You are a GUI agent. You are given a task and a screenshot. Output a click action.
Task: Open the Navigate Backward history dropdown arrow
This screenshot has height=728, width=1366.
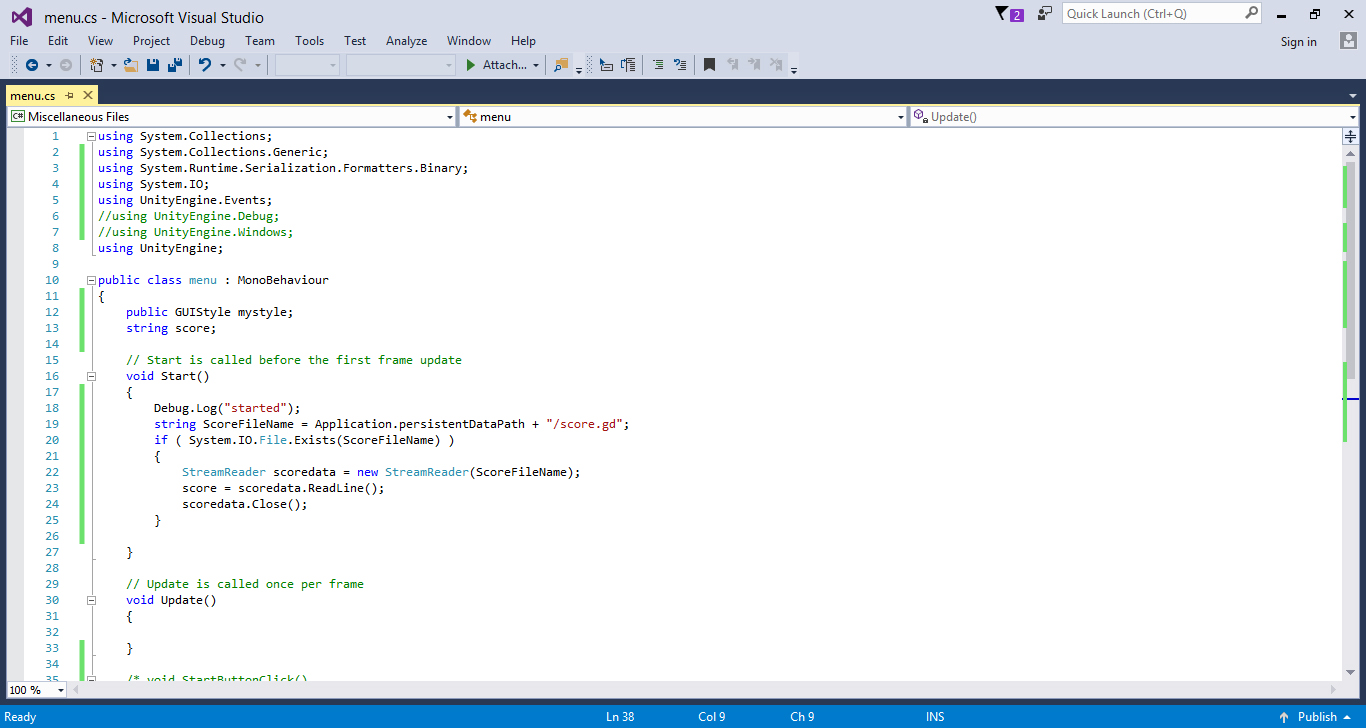pyautogui.click(x=48, y=65)
